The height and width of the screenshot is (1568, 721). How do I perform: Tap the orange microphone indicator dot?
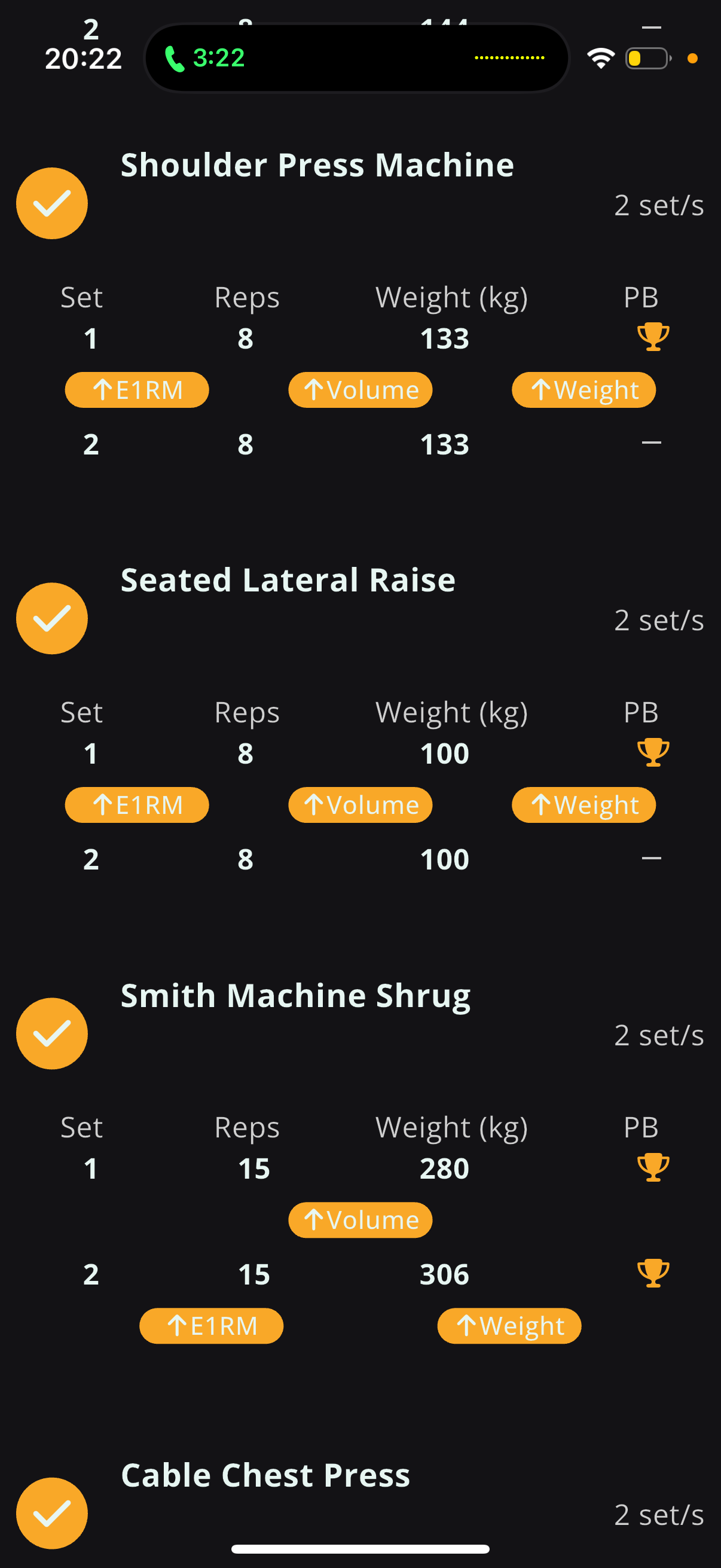point(692,59)
